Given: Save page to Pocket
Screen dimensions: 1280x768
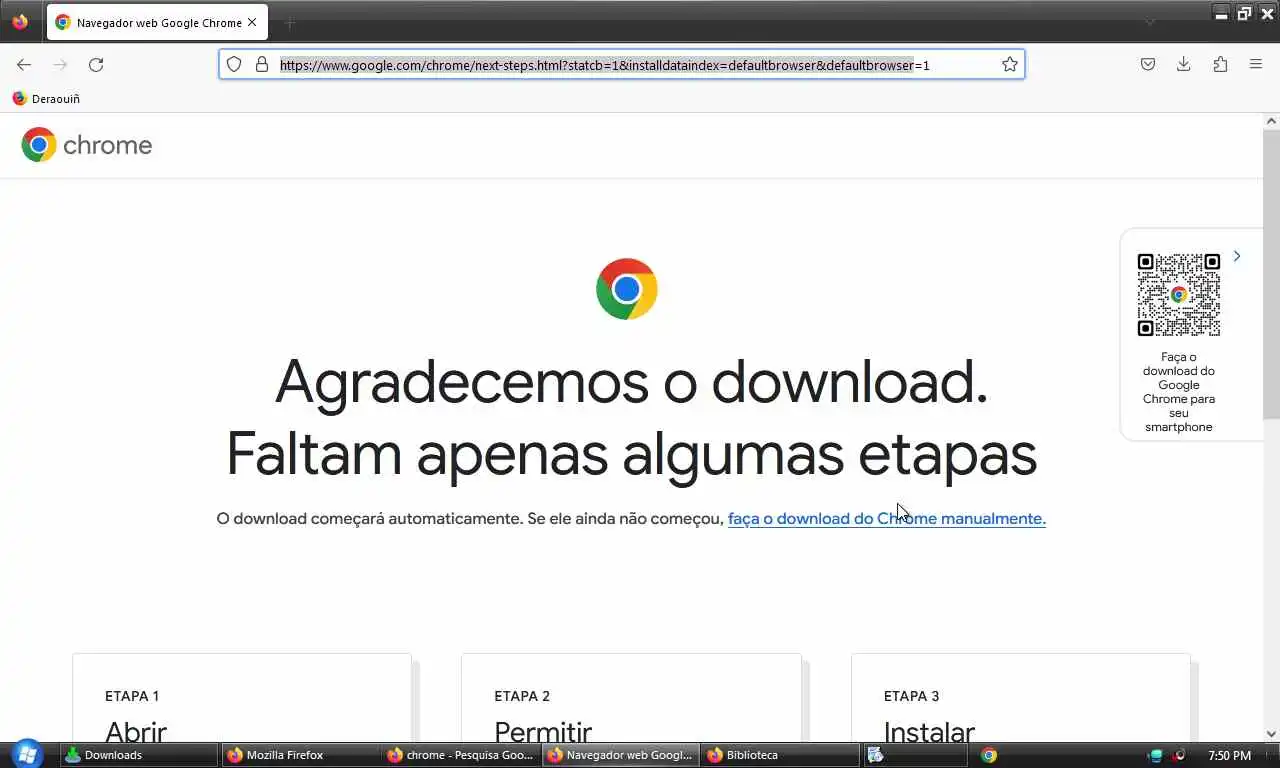Looking at the screenshot, I should point(1148,65).
